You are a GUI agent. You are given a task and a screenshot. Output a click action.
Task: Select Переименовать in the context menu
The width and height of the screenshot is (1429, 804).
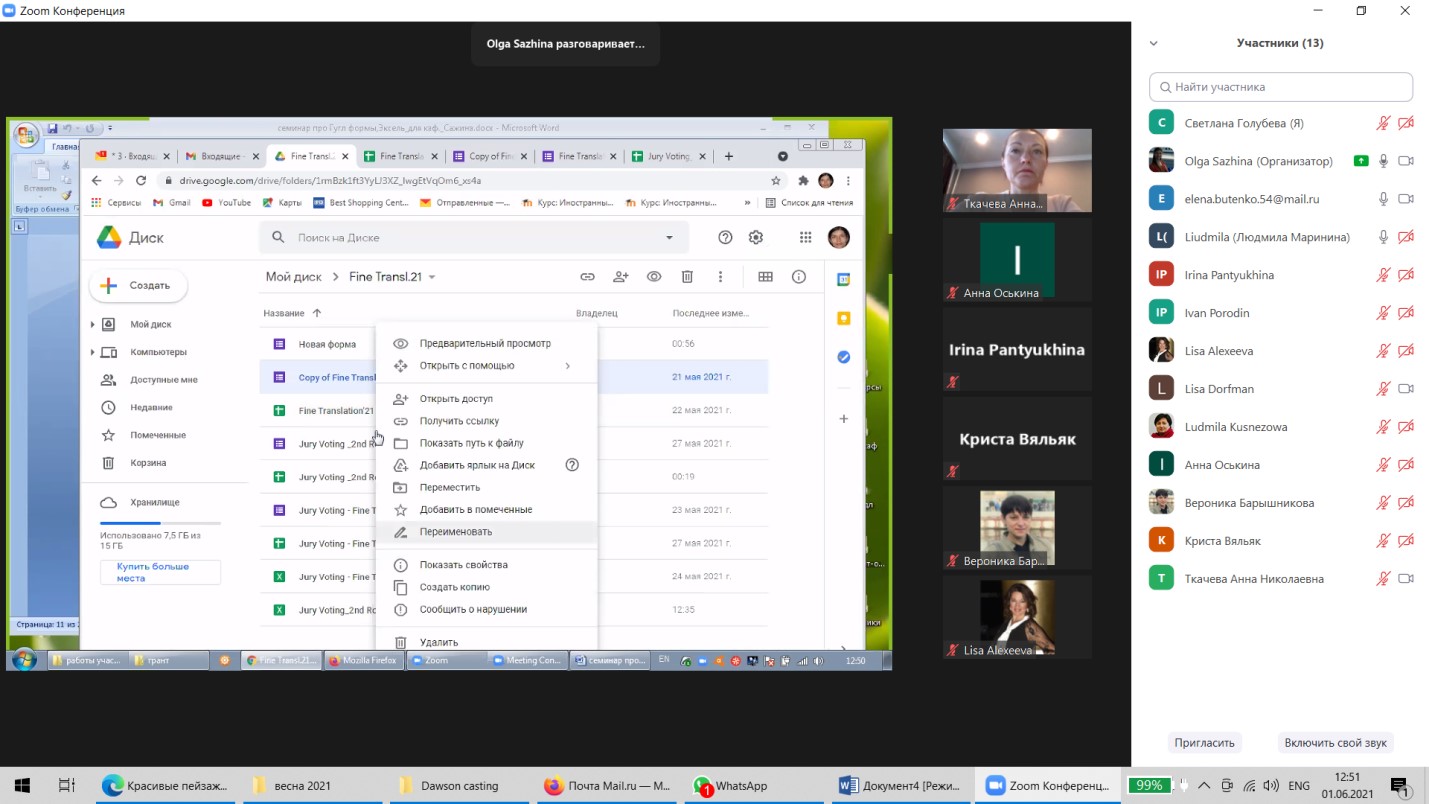pyautogui.click(x=456, y=532)
